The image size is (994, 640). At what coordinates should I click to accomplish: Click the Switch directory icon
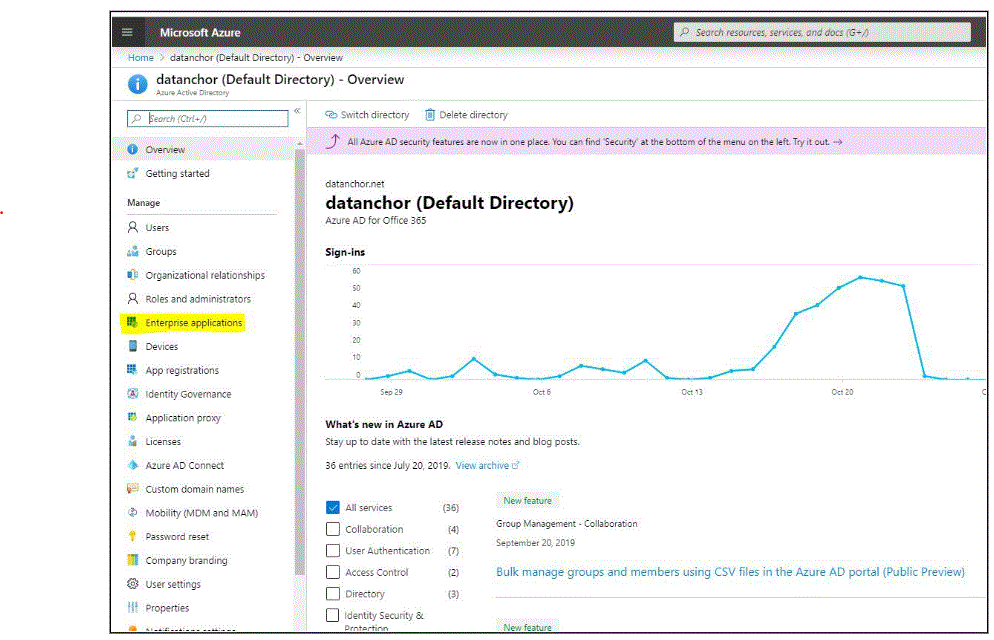pos(331,115)
